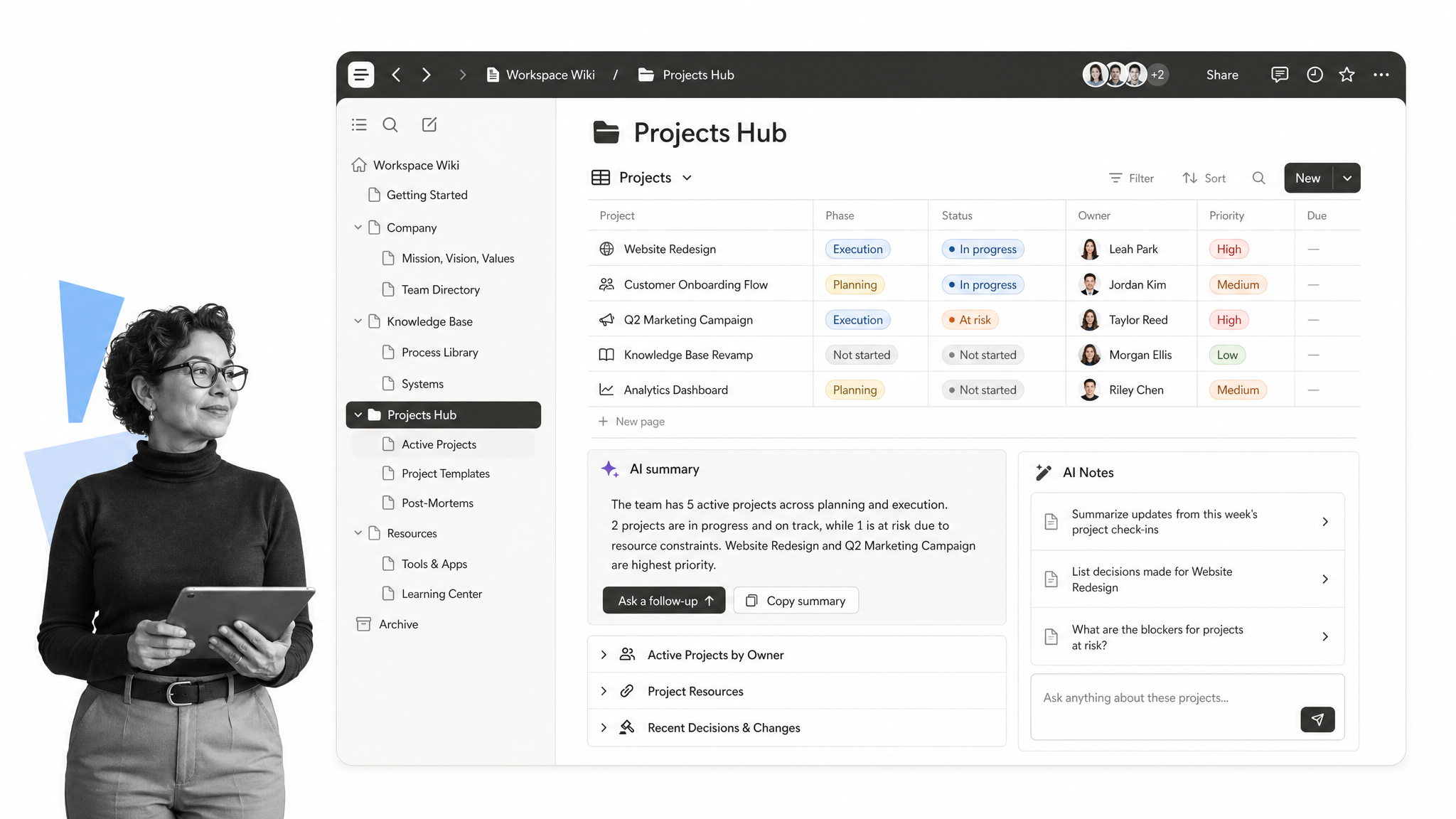Click book icon for Knowledge Base Revamp
The image size is (1456, 819).
coord(606,355)
